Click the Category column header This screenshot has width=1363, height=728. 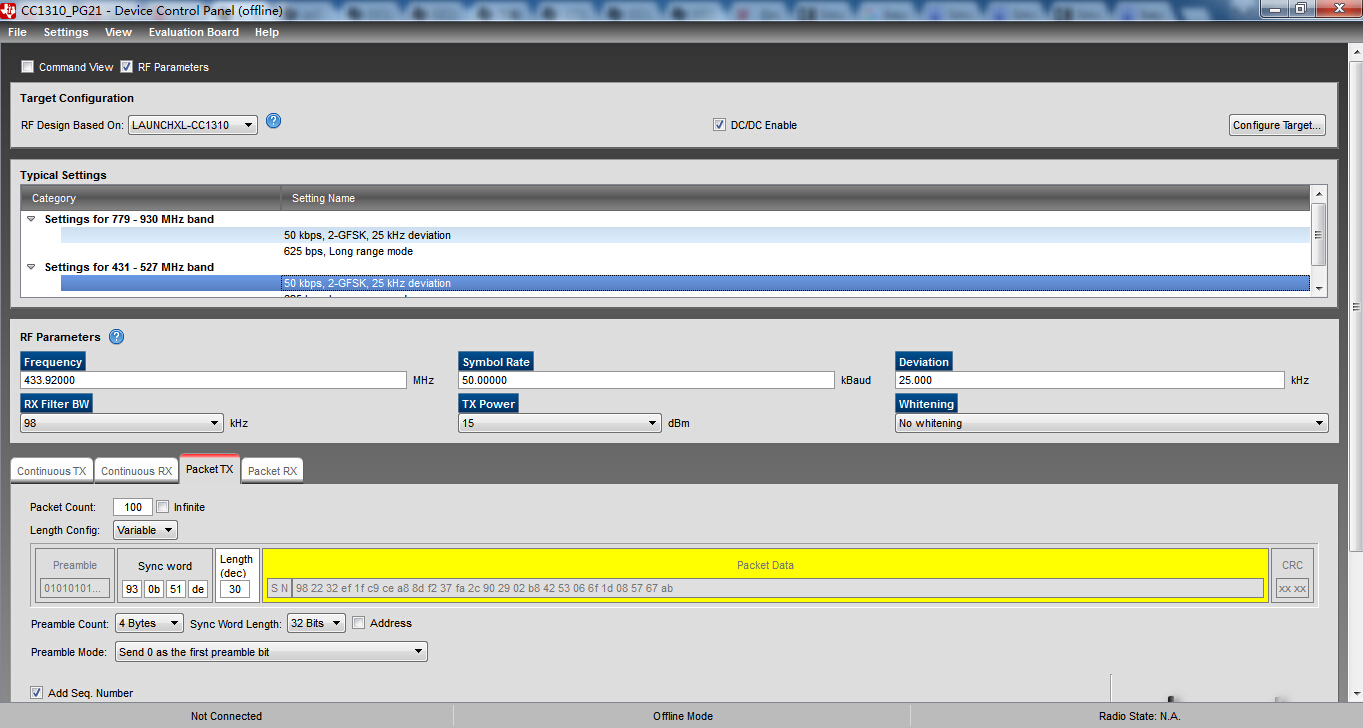pyautogui.click(x=151, y=198)
